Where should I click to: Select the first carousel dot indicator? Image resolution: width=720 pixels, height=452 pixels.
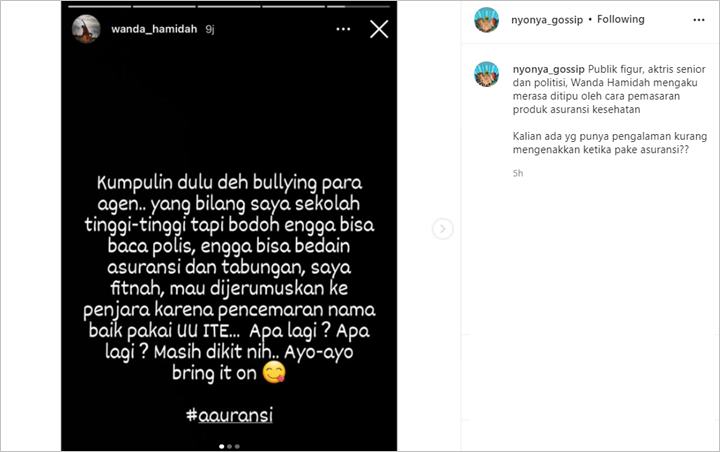tap(222, 446)
